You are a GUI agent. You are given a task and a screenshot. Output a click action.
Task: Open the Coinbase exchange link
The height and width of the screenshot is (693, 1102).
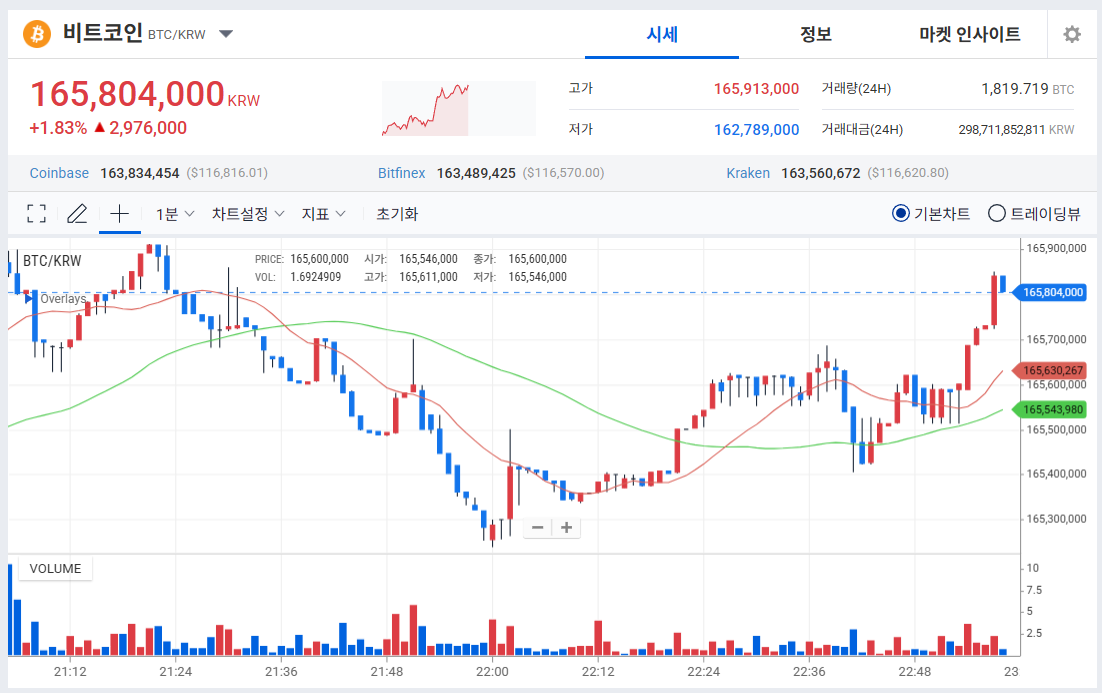59,173
